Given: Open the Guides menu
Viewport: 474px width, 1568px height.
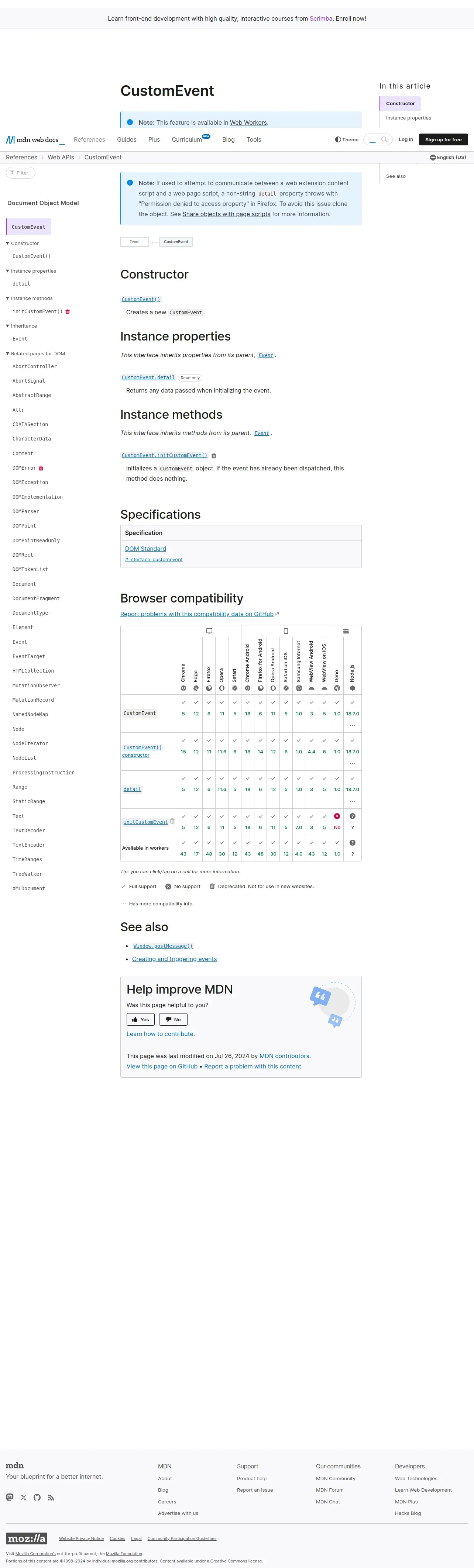Looking at the screenshot, I should (x=127, y=139).
